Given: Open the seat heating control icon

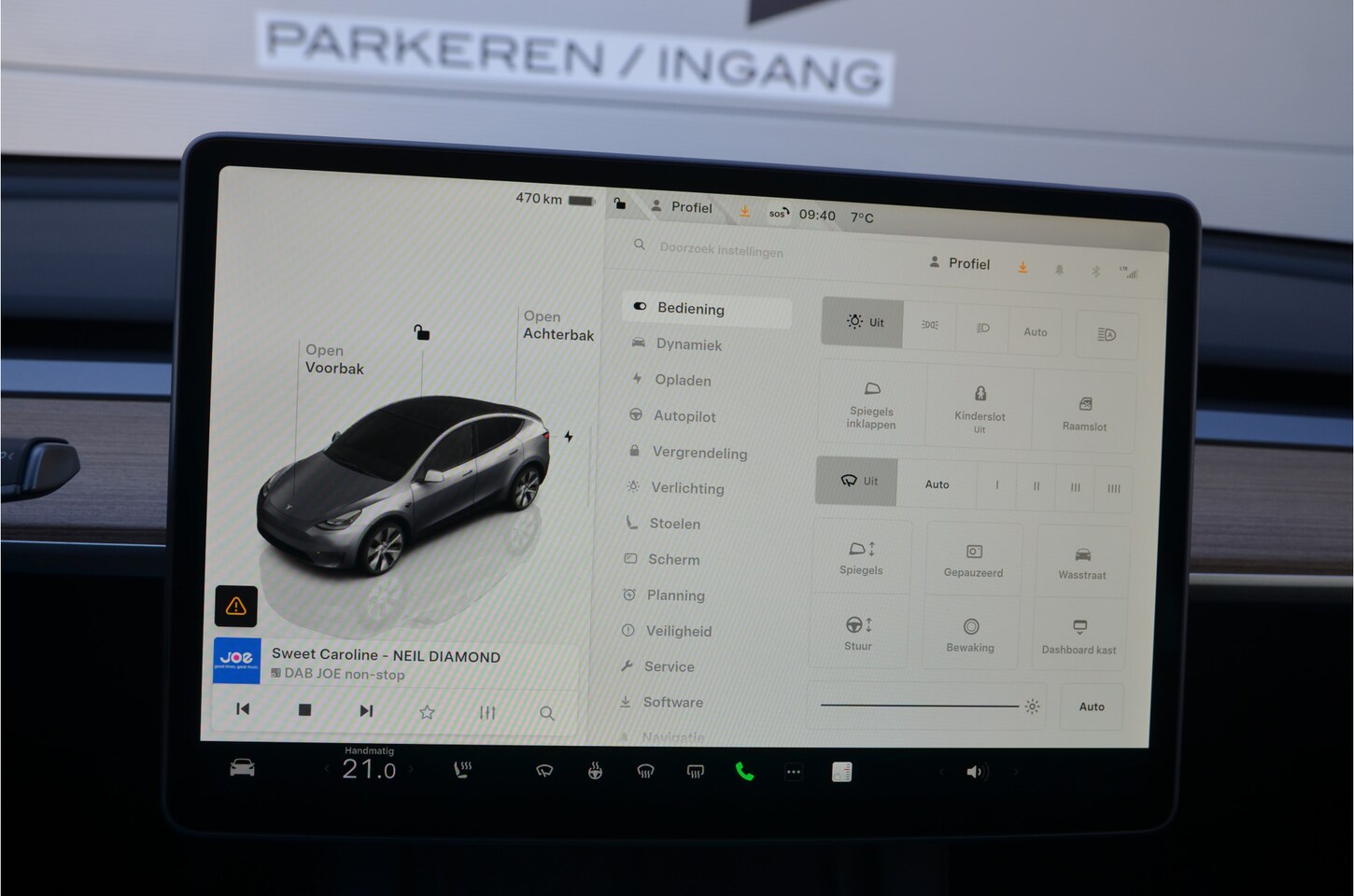Looking at the screenshot, I should pyautogui.click(x=462, y=770).
